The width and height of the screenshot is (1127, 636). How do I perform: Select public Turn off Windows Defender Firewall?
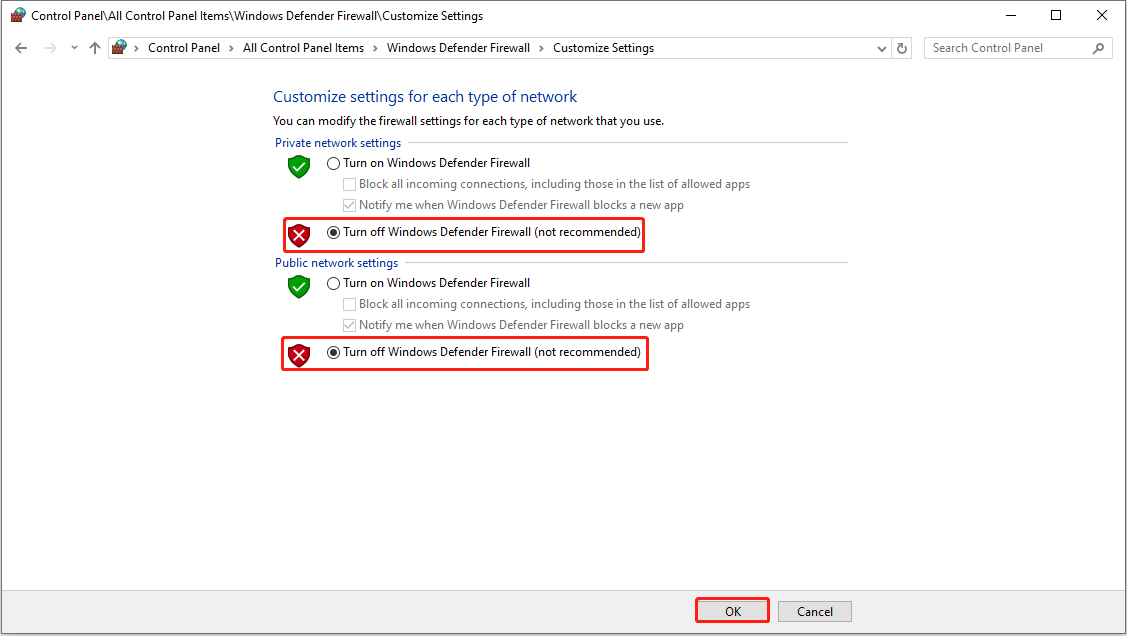tap(484, 352)
